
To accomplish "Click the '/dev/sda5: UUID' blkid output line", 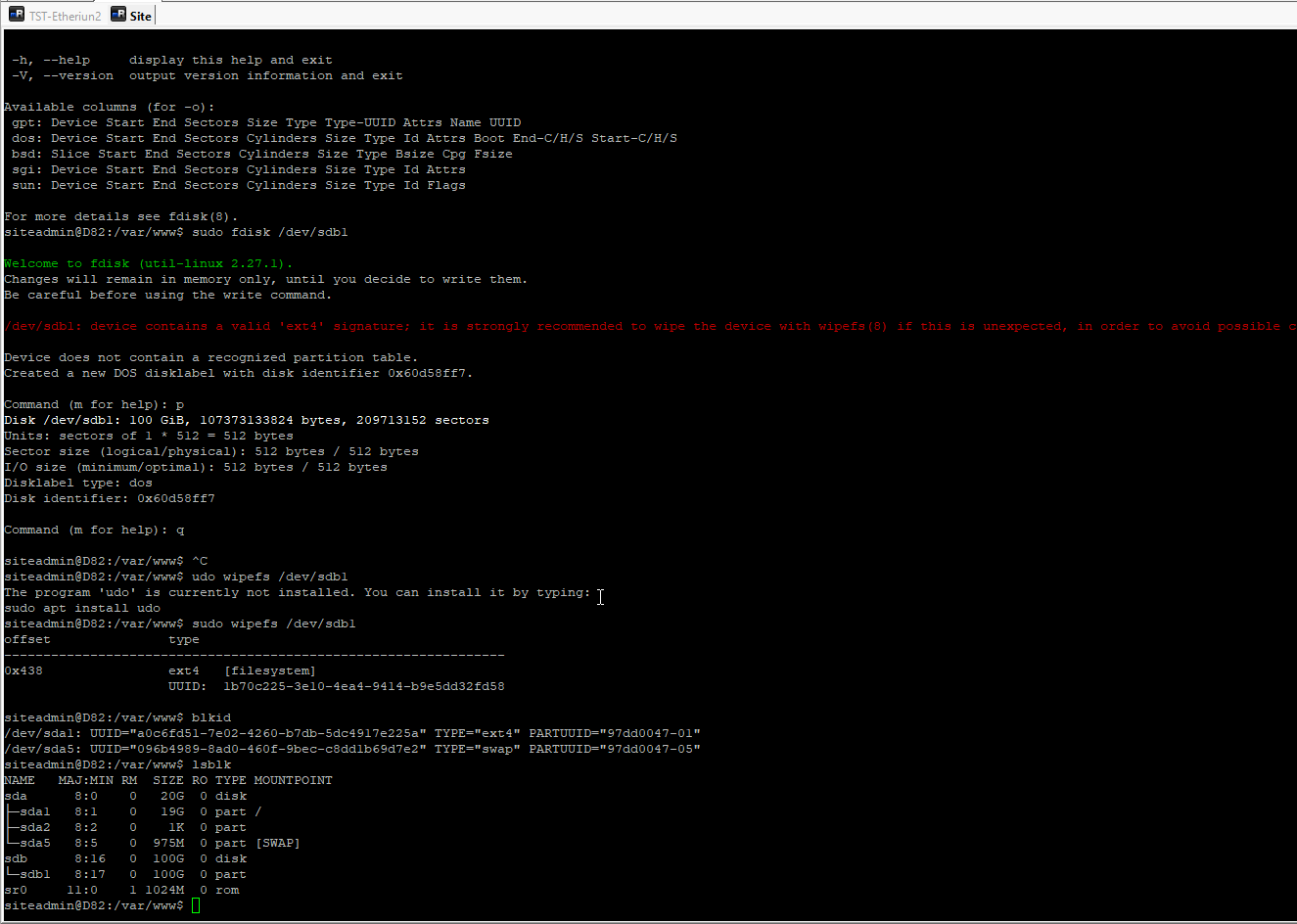I will point(352,749).
